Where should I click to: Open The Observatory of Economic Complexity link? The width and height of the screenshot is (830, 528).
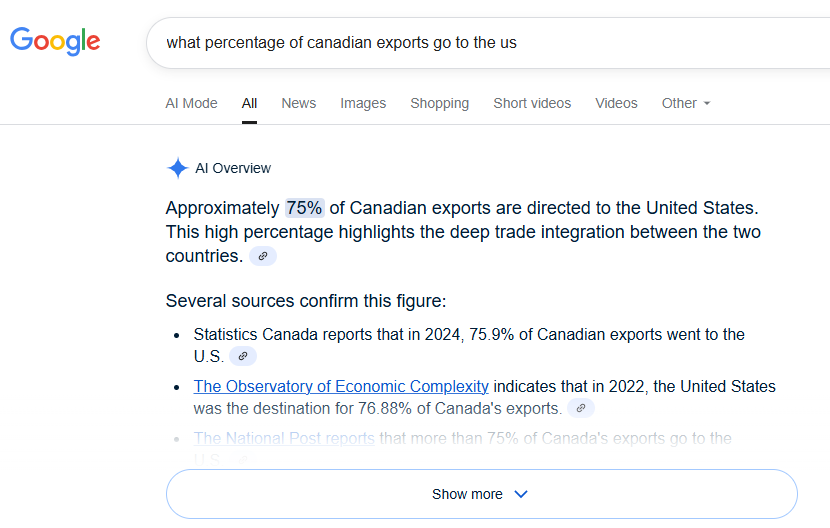click(341, 387)
